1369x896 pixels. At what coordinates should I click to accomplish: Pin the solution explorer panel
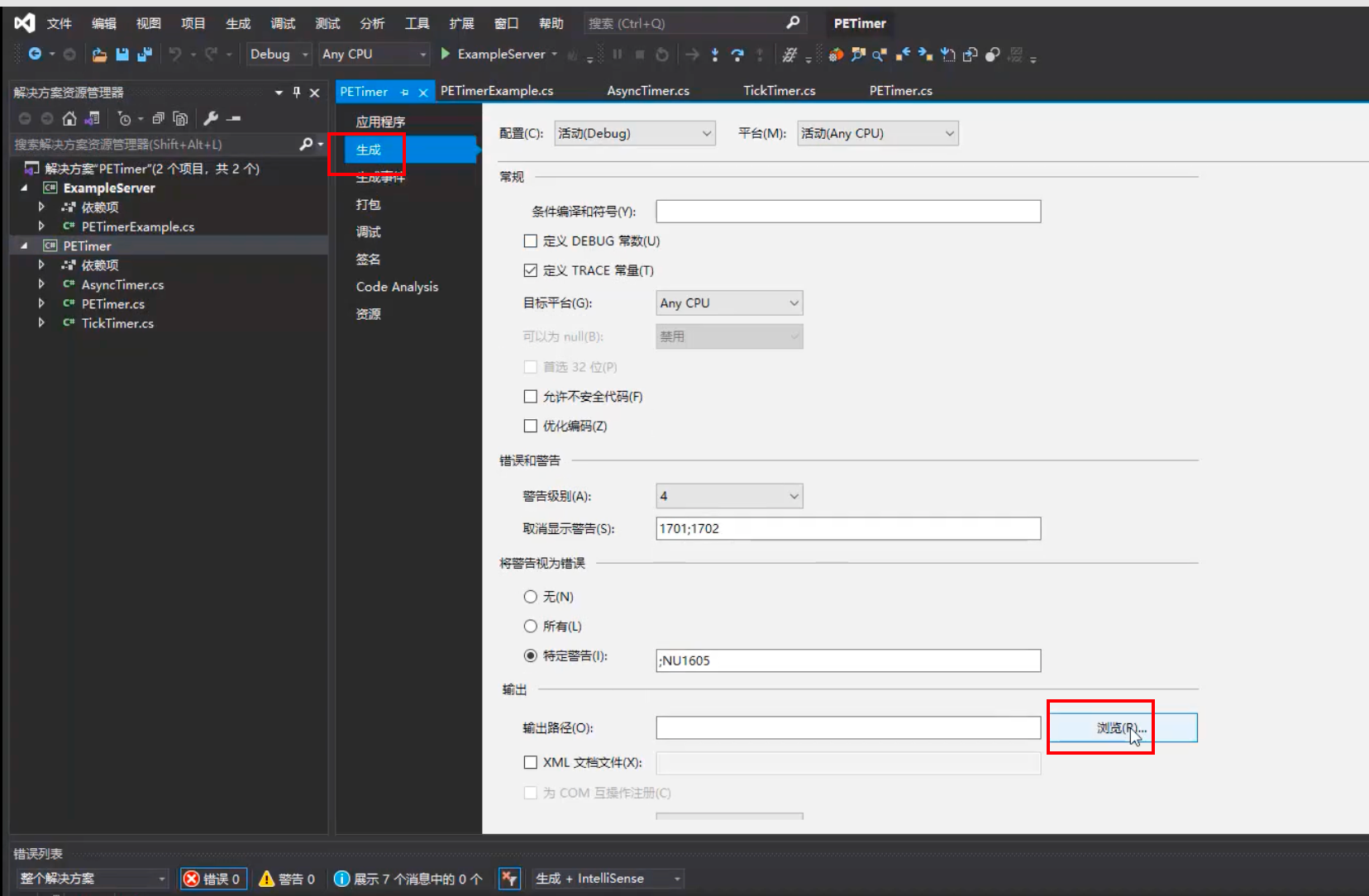coord(297,92)
